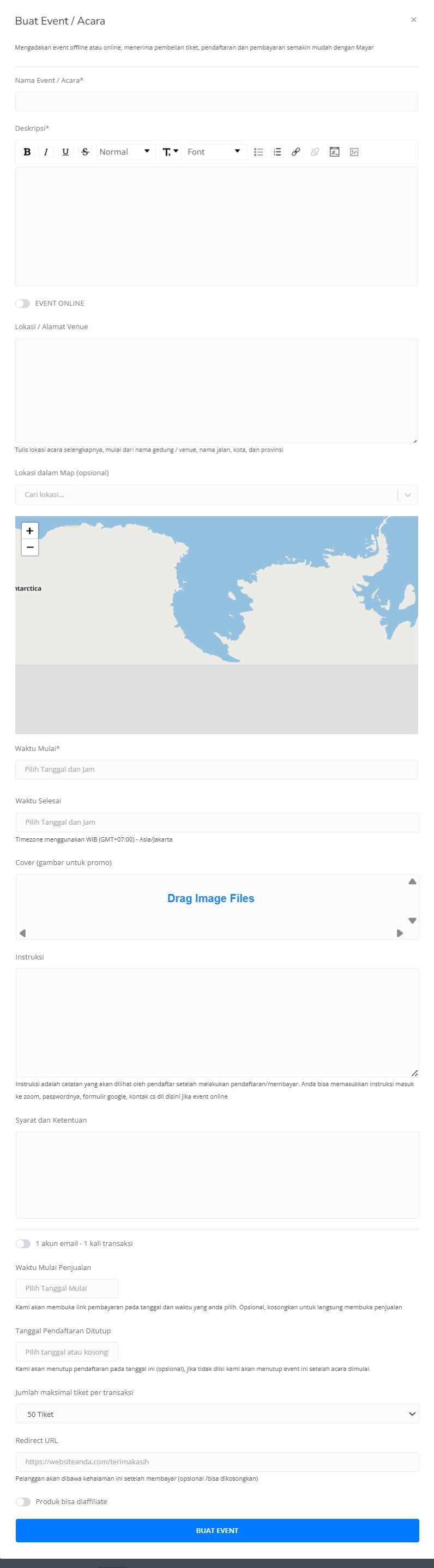
Task: Zoom in on the location map
Action: click(x=30, y=531)
